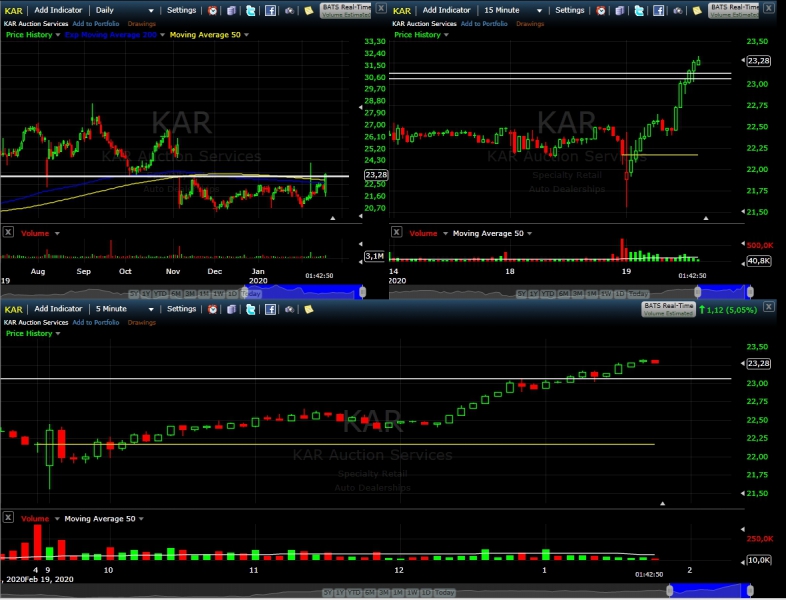Open Settings in the 15 Minute chart
This screenshot has width=786, height=600.
[x=569, y=10]
